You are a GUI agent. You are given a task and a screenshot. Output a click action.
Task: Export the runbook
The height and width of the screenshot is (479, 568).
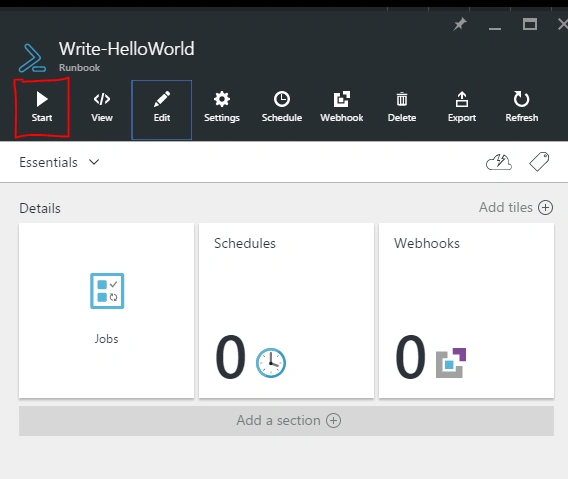pos(462,108)
